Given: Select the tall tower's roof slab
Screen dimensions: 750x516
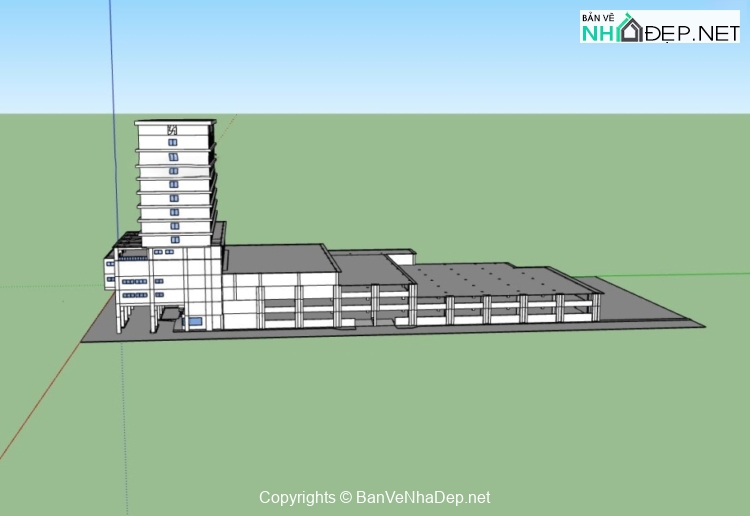Looking at the screenshot, I should click(176, 121).
